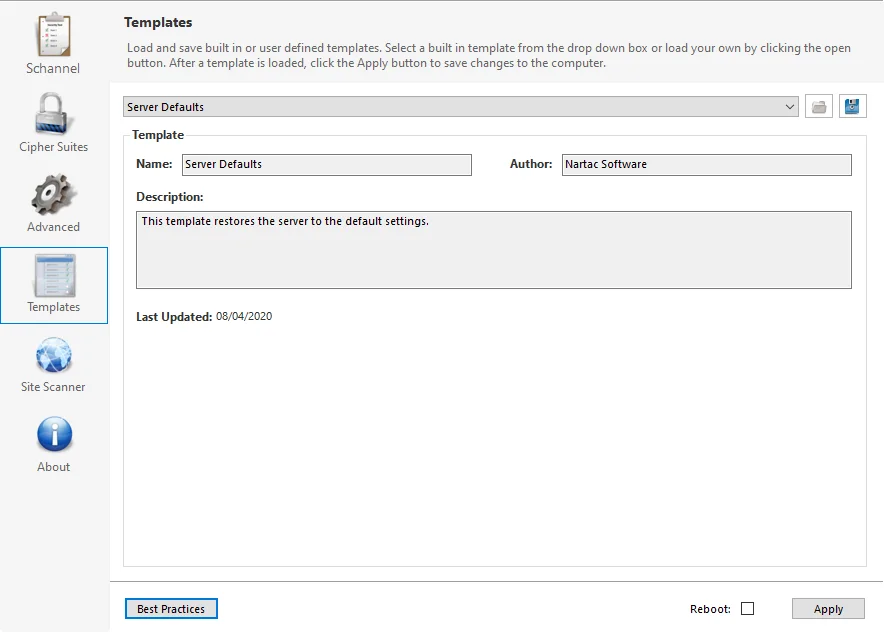
Task: Enable the Reboot checkbox
Action: (747, 608)
